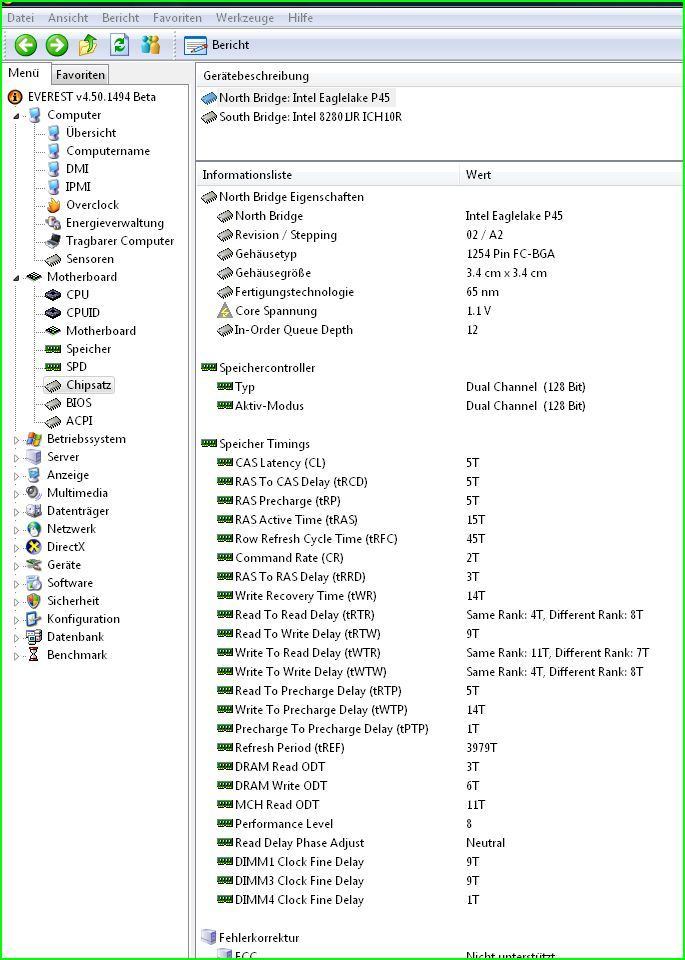Expand the Software node
This screenshot has width=685, height=960.
coord(16,583)
